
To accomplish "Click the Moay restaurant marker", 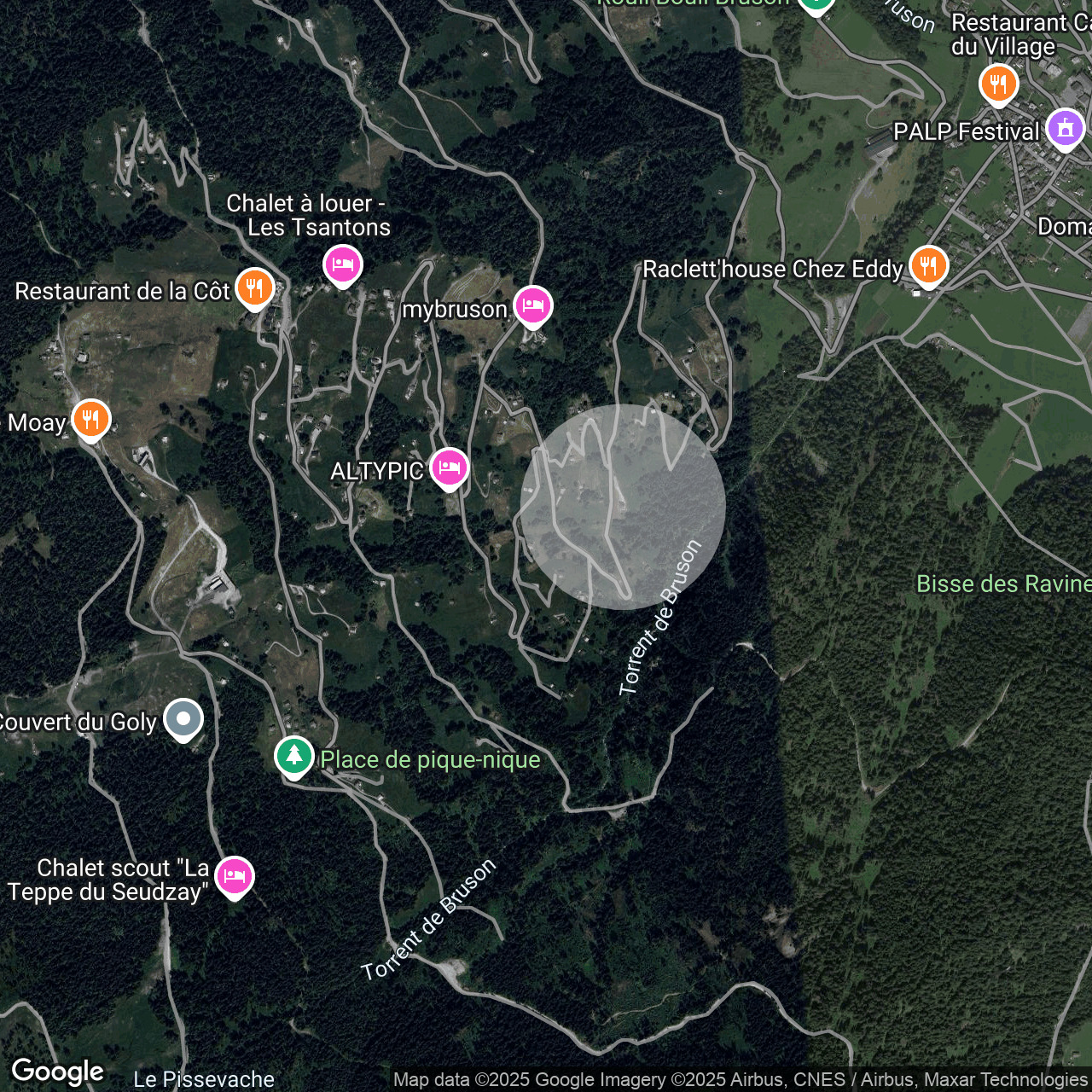I will (x=90, y=419).
